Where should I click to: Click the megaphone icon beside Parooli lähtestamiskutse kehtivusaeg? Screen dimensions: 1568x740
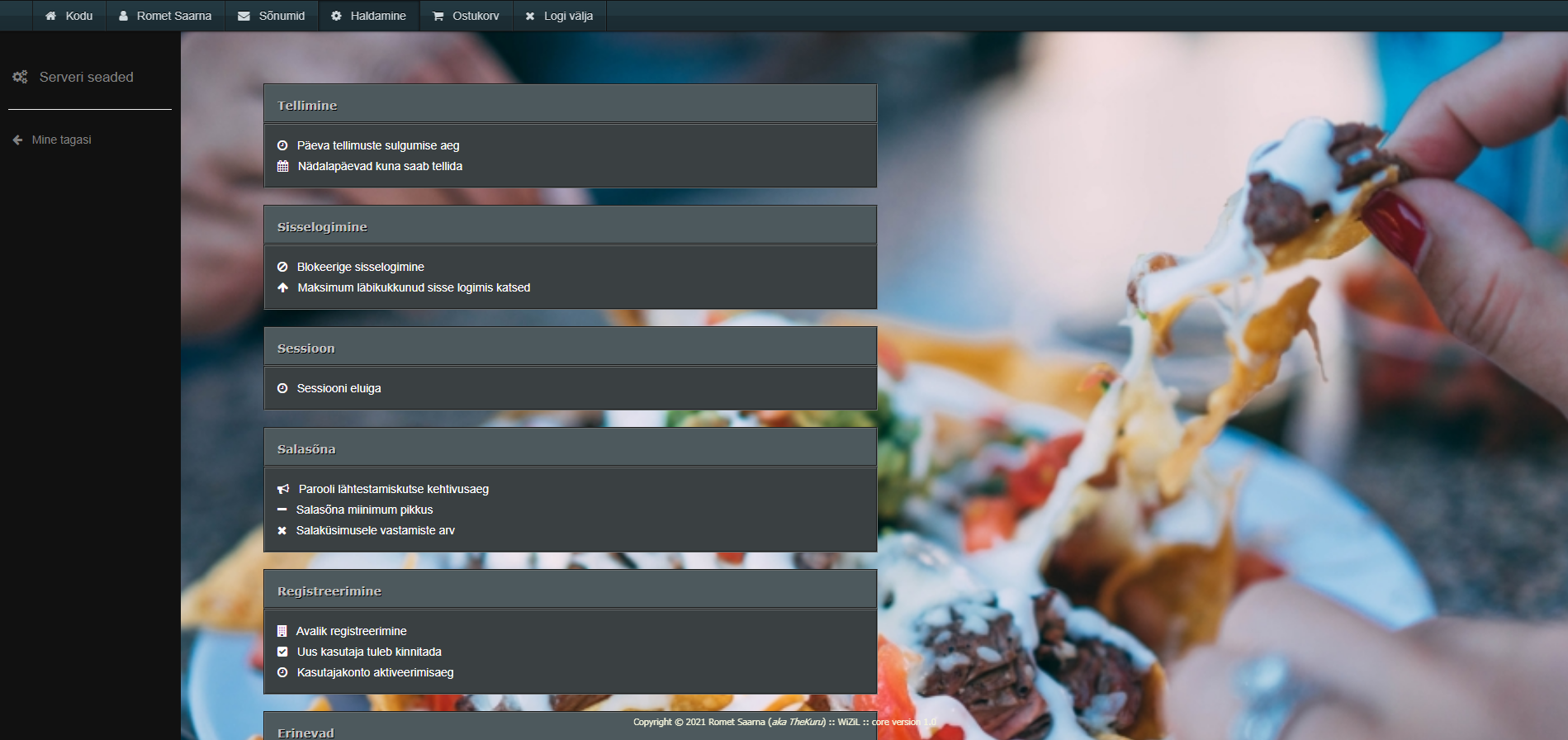point(283,489)
